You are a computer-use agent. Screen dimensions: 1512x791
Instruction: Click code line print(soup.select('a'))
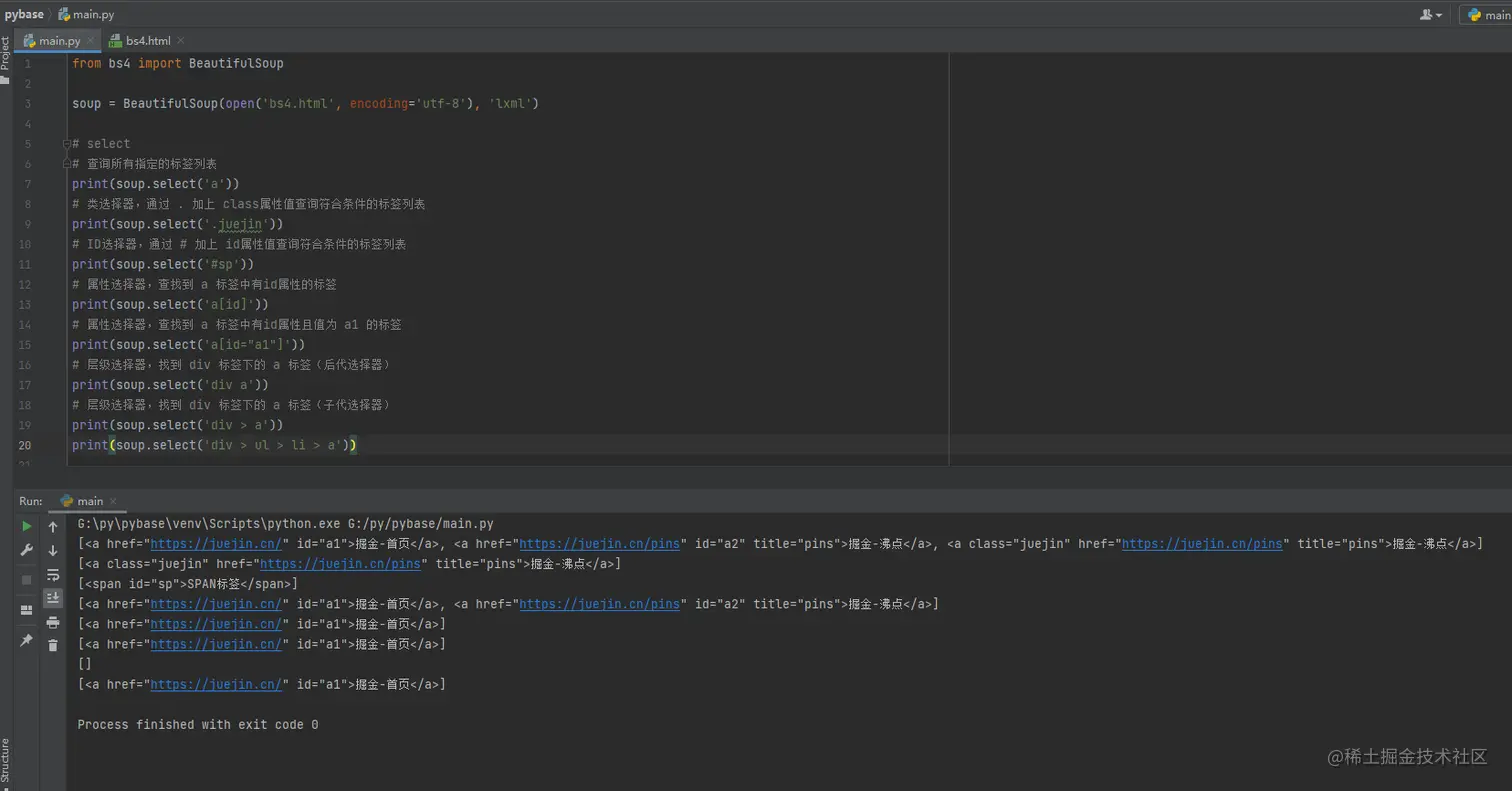156,184
